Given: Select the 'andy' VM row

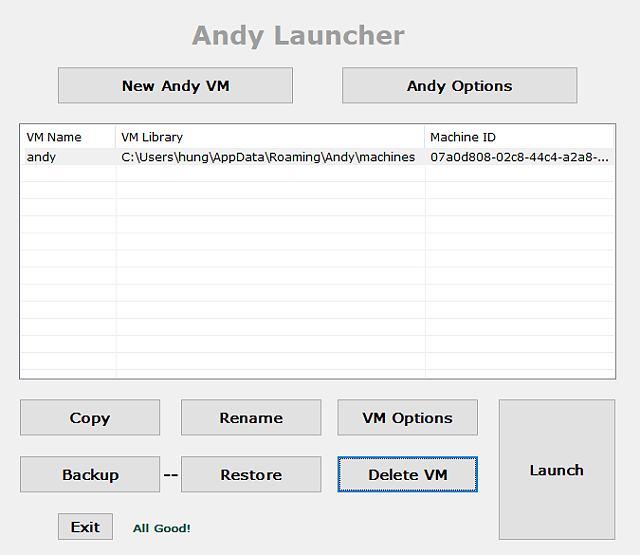Looking at the screenshot, I should tap(317, 157).
